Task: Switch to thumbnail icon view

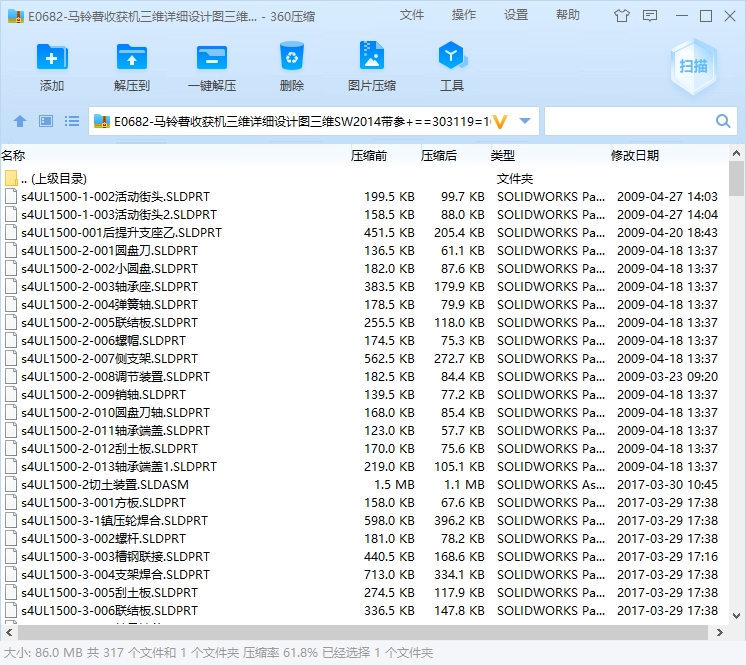Action: (x=46, y=121)
